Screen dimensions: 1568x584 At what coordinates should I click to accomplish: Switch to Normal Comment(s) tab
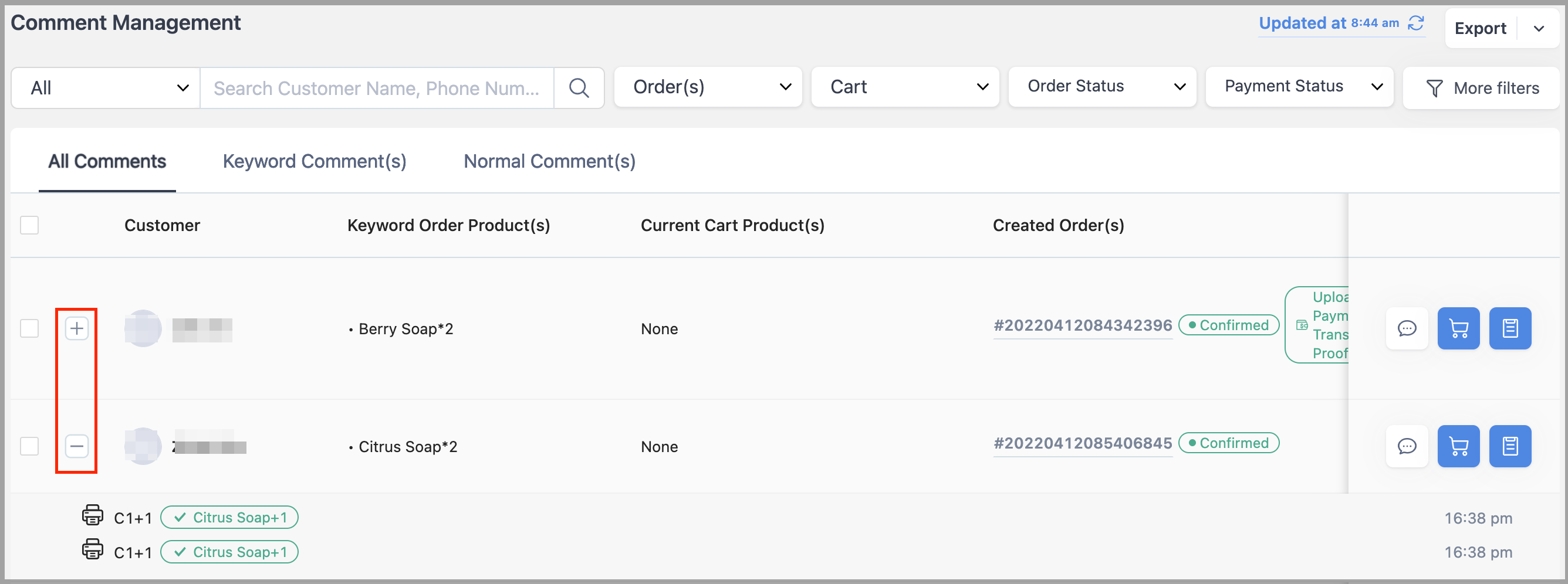pos(549,161)
